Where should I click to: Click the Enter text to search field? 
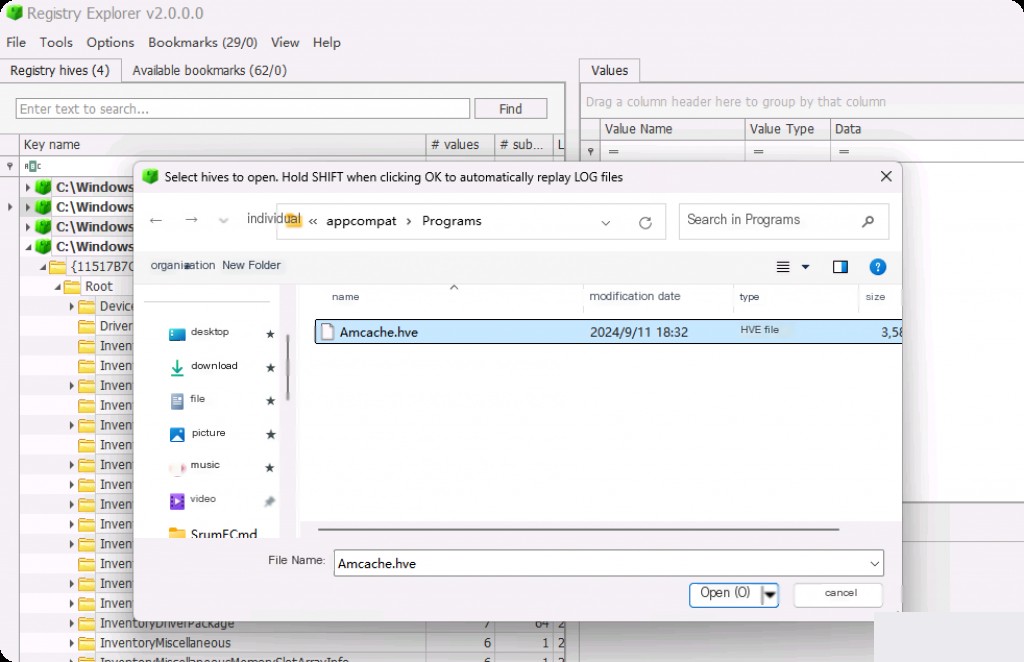click(242, 109)
